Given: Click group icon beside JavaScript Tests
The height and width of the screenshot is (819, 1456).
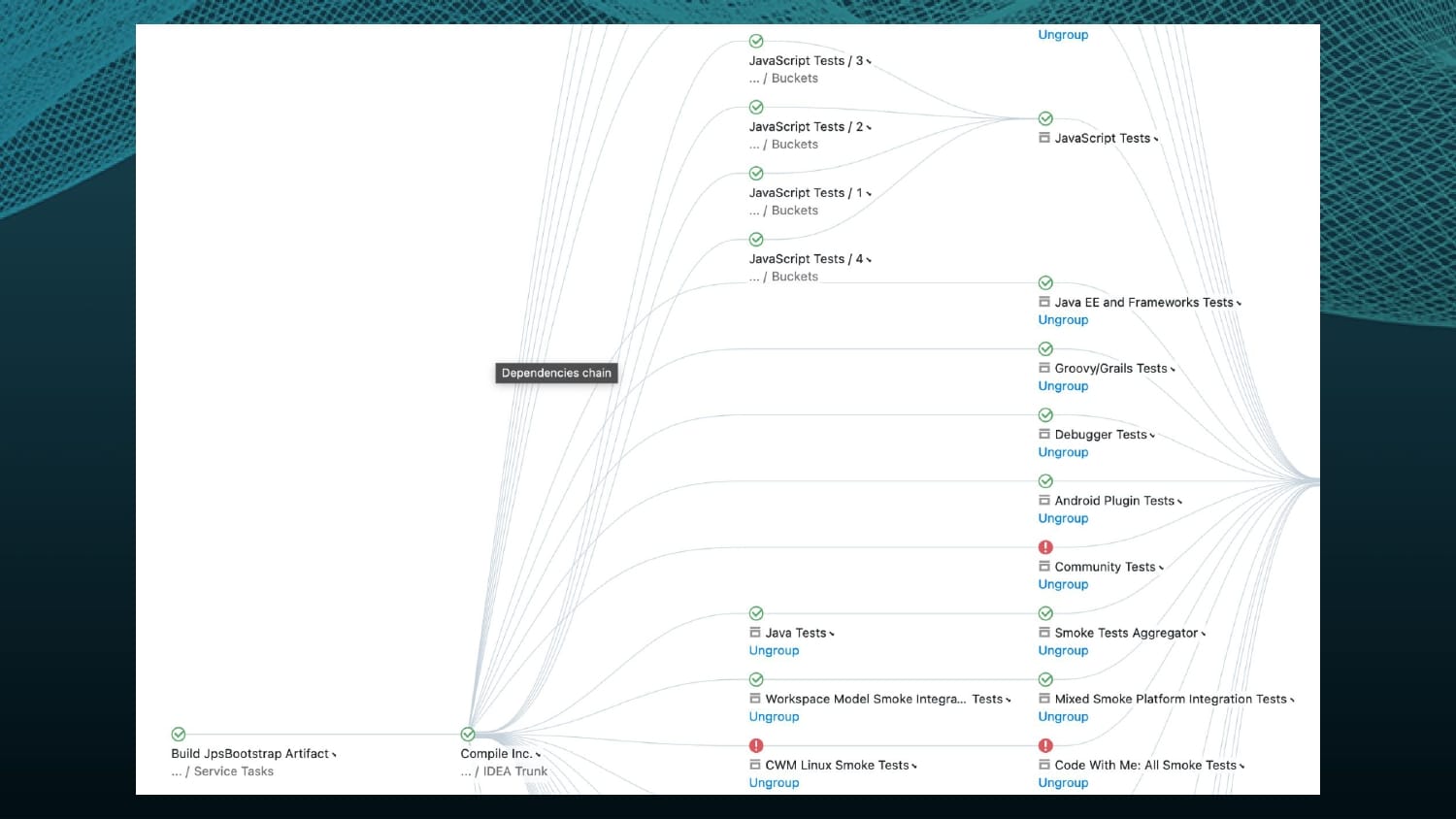Looking at the screenshot, I should [1044, 138].
